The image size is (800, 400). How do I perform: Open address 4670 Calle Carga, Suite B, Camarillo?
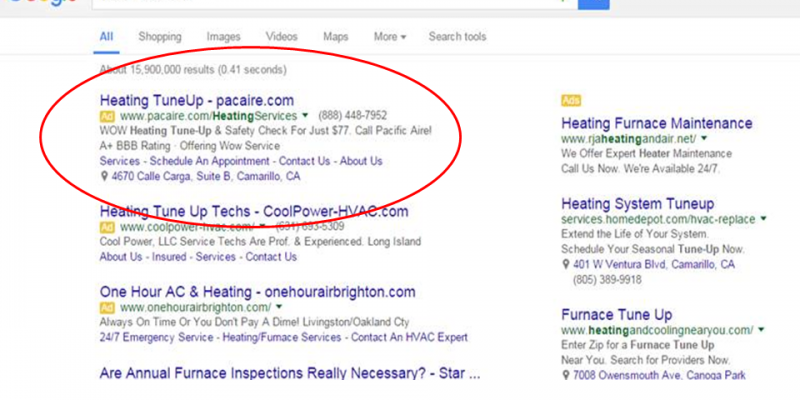[206, 177]
